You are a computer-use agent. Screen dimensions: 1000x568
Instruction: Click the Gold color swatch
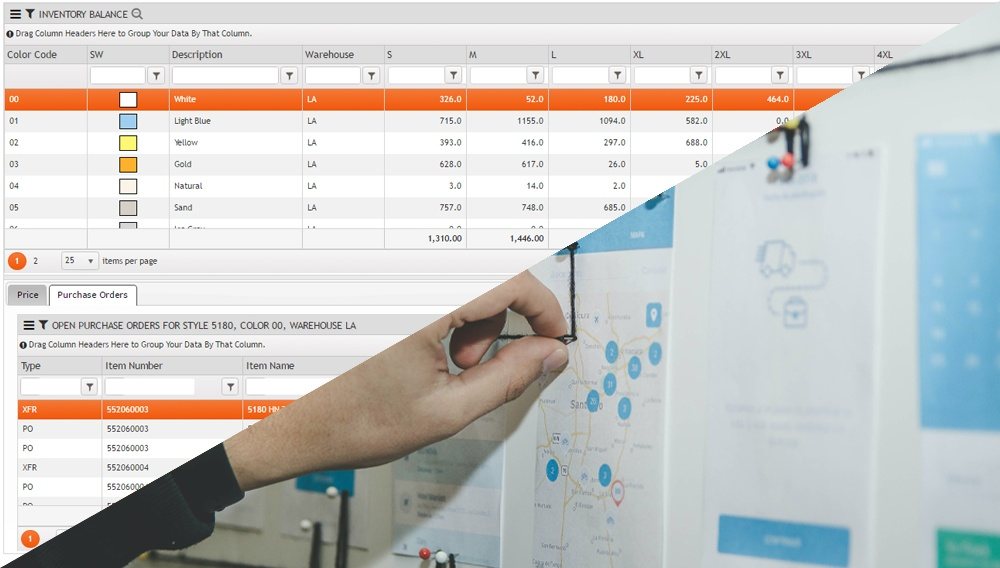pos(128,164)
